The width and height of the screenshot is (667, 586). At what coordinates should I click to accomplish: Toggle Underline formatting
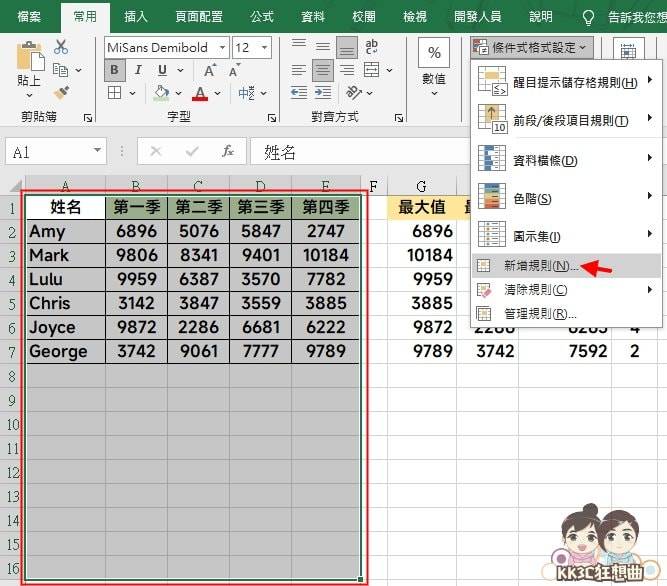162,70
